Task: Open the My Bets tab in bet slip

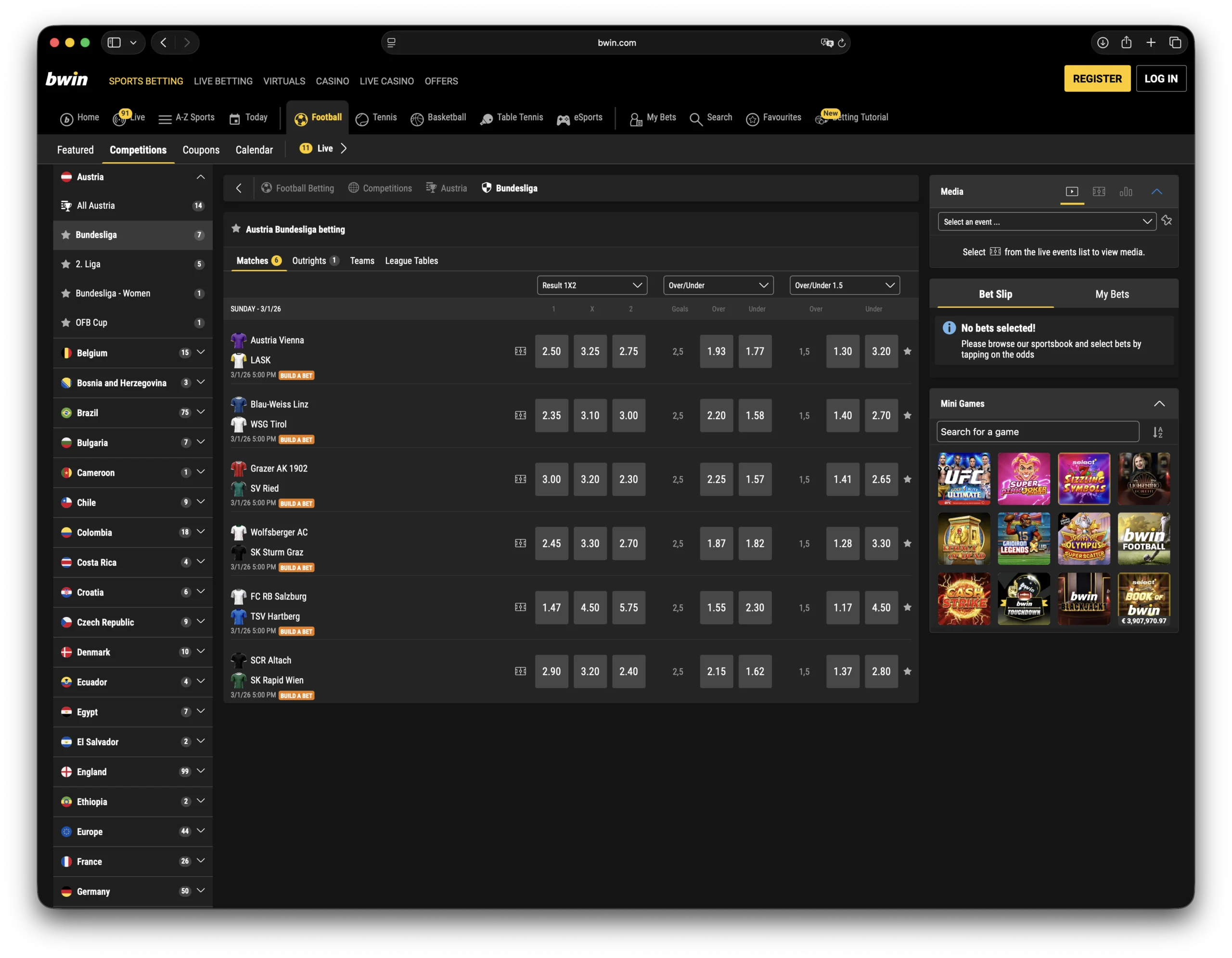Action: (1112, 294)
